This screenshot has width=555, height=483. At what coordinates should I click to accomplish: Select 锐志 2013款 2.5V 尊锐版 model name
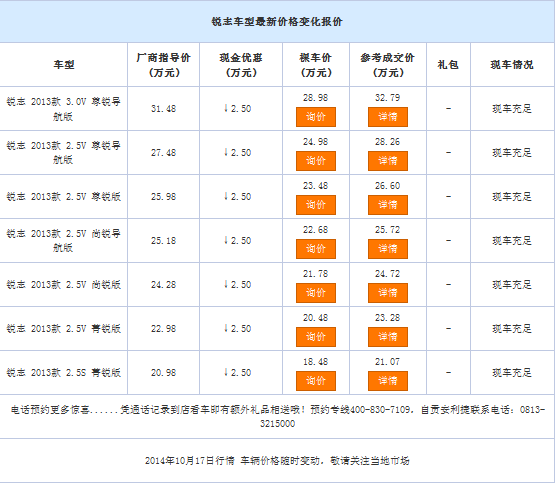(x=63, y=196)
